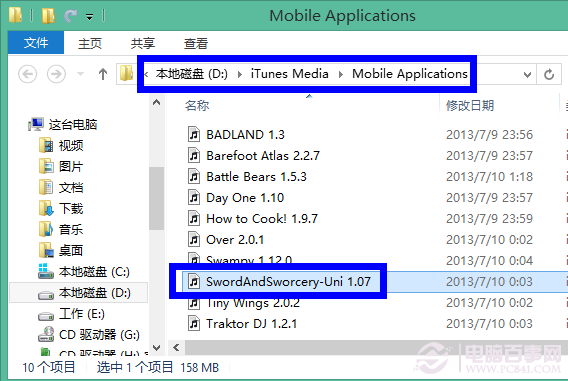
Task: Click 本地磁盘 (D:) in the address path
Action: [192, 74]
